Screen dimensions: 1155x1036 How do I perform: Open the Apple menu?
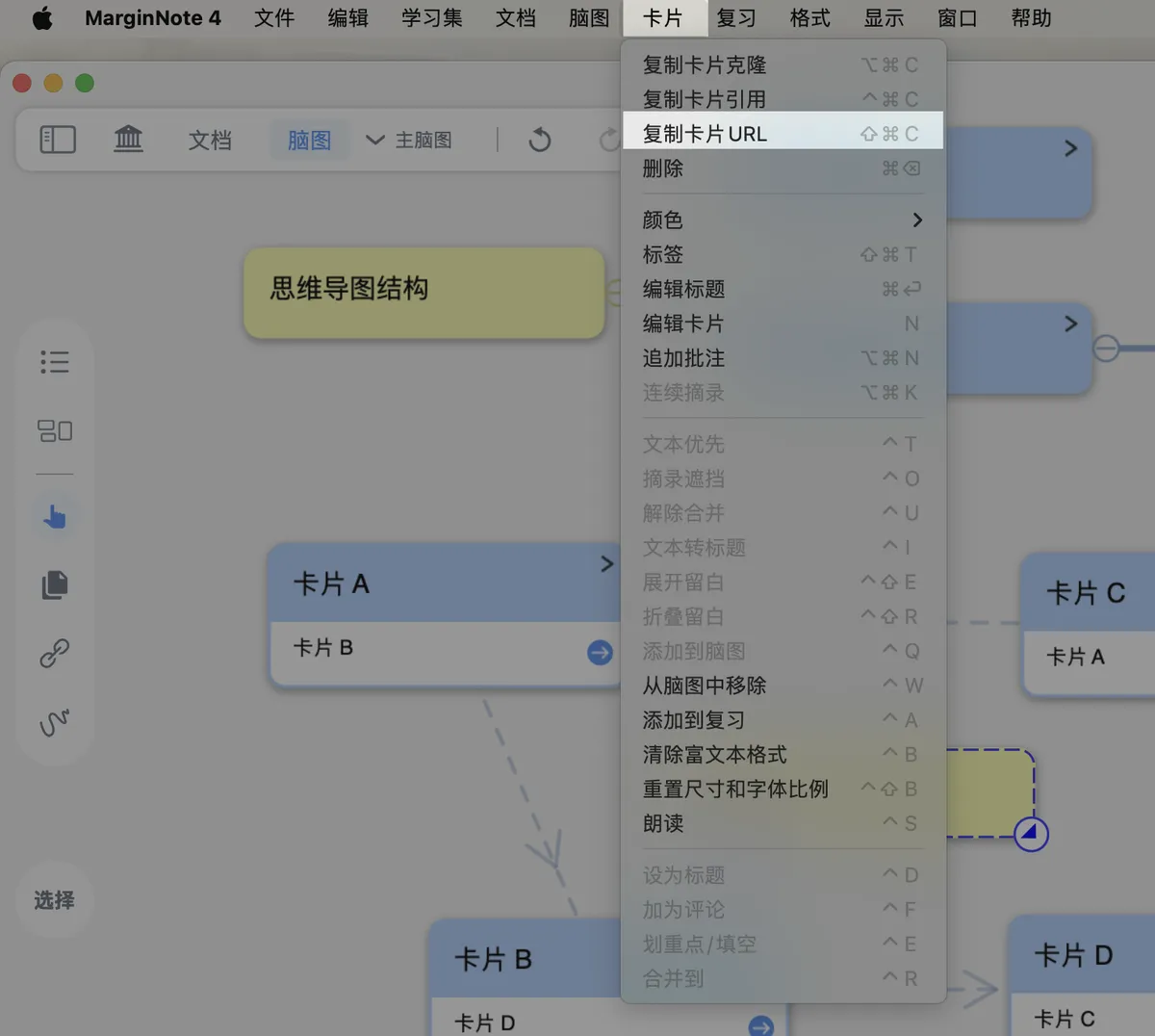tap(42, 18)
